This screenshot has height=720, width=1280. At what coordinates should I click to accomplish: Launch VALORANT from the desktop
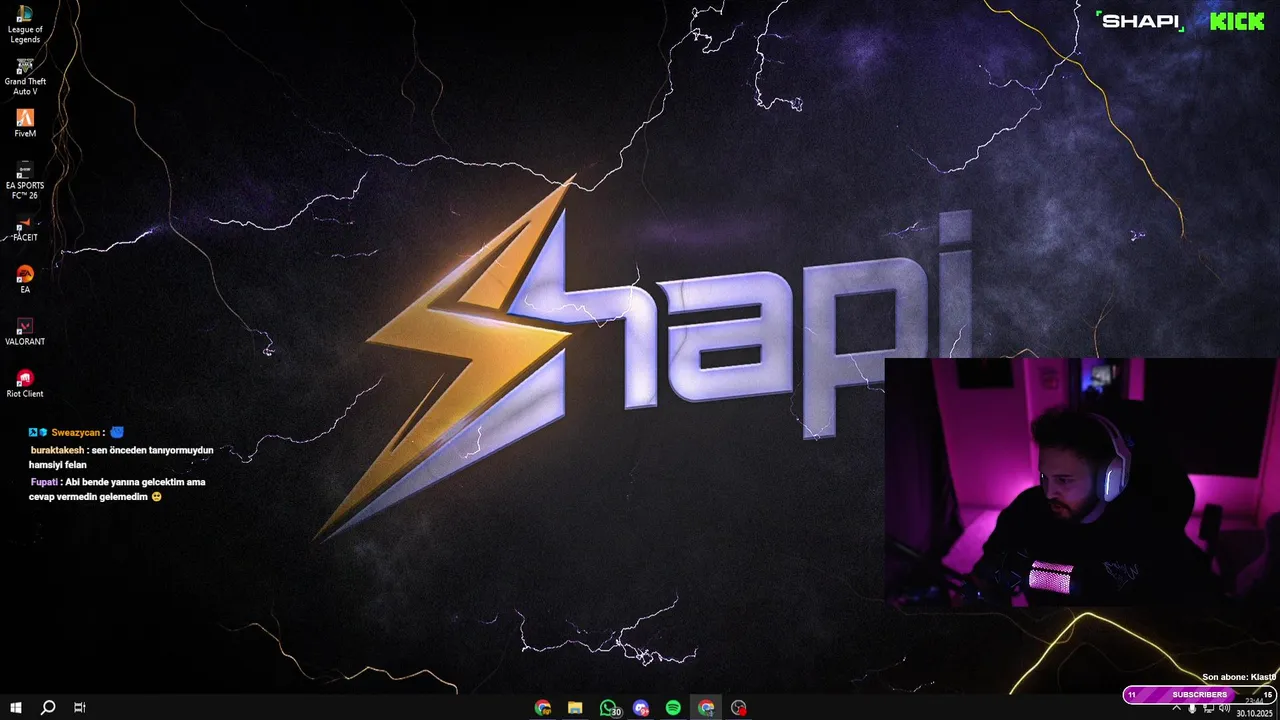[25, 332]
